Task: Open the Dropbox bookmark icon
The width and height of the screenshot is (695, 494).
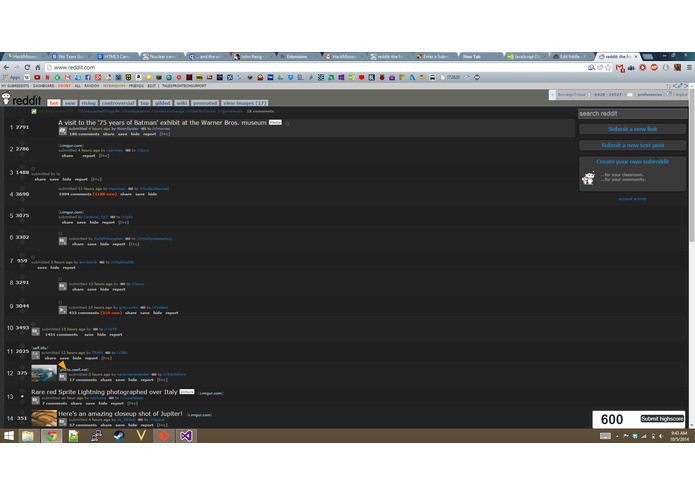Action: [x=290, y=78]
